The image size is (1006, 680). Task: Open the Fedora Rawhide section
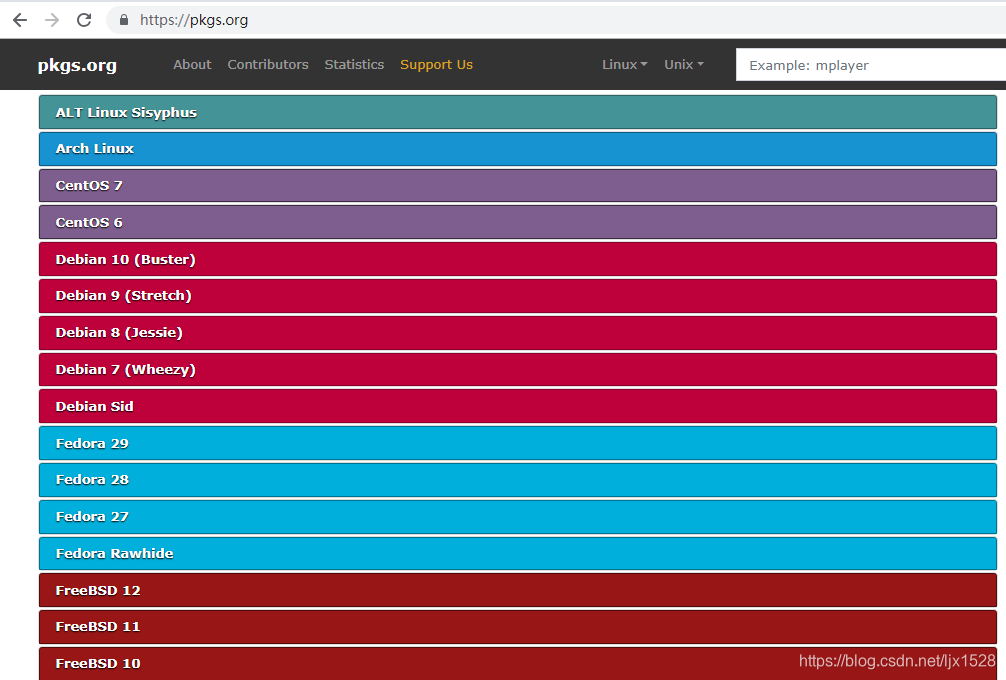pyautogui.click(x=518, y=554)
